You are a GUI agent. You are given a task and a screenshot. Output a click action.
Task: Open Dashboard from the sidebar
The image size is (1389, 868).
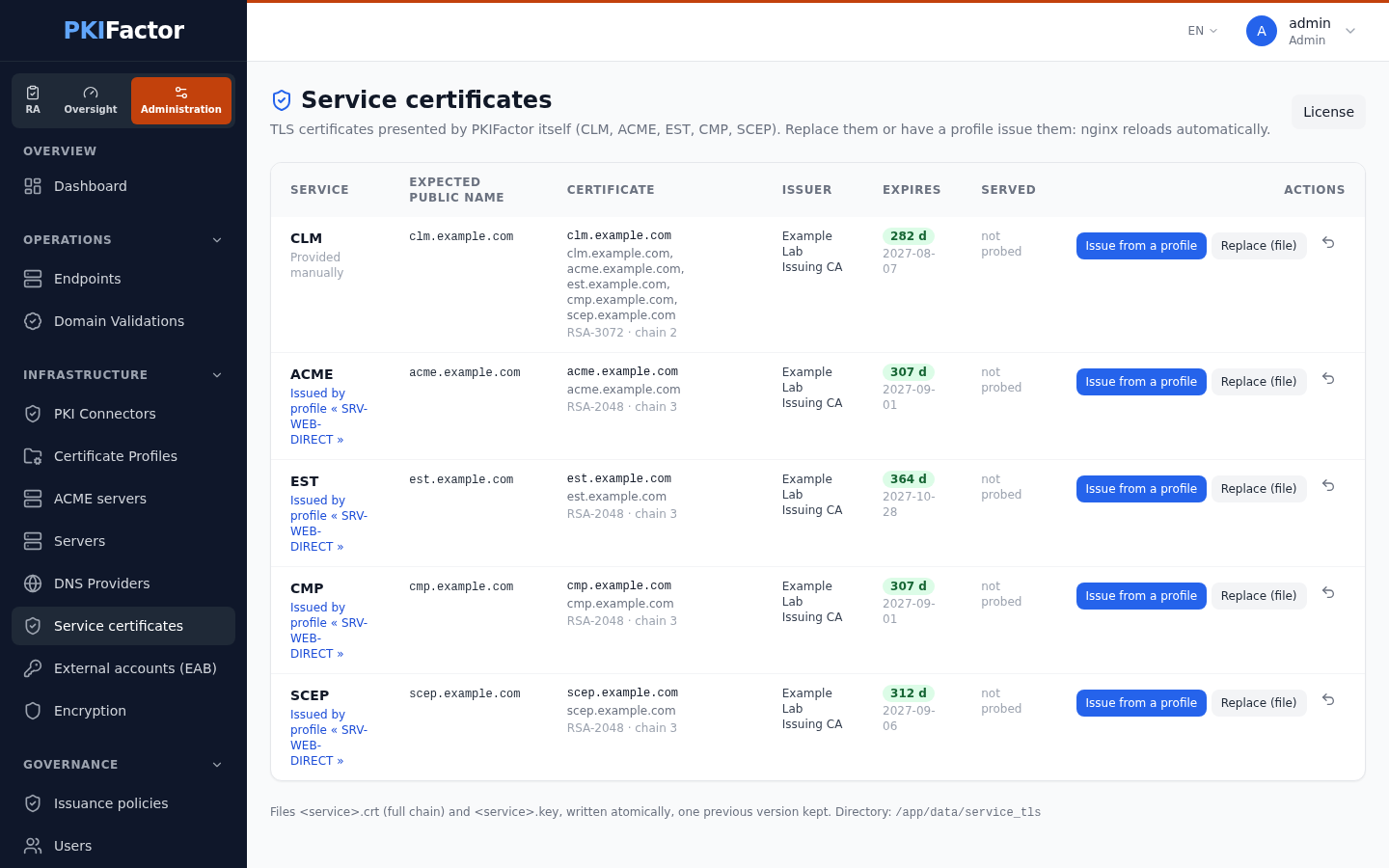click(x=123, y=186)
